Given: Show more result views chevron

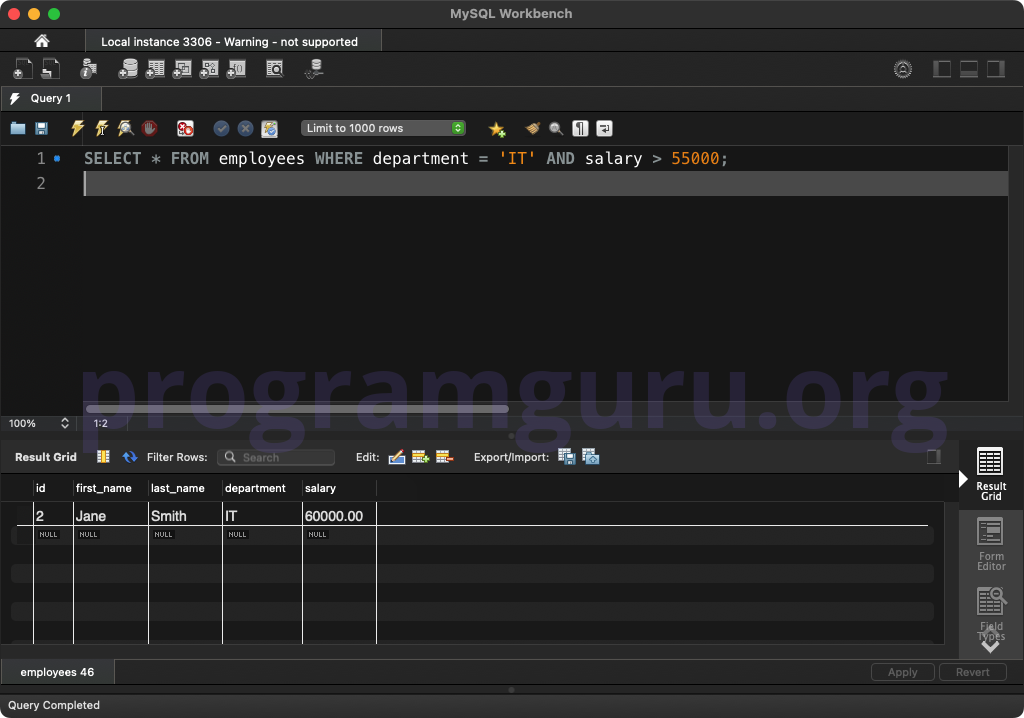Looking at the screenshot, I should pyautogui.click(x=990, y=646).
